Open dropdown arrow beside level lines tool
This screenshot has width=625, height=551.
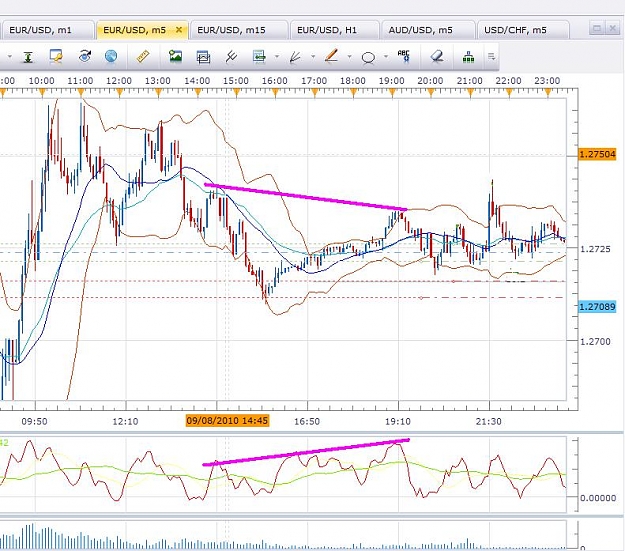click(277, 57)
